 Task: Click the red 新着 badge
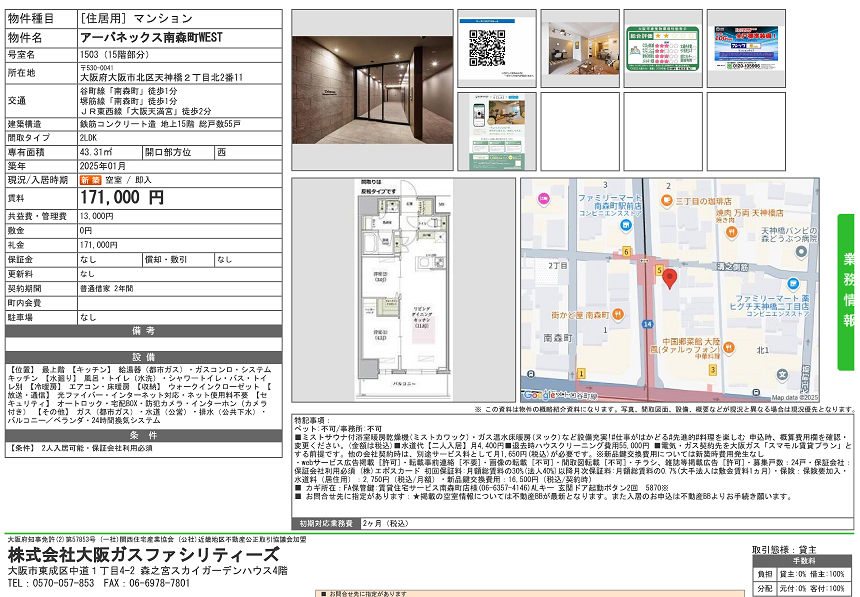point(90,180)
